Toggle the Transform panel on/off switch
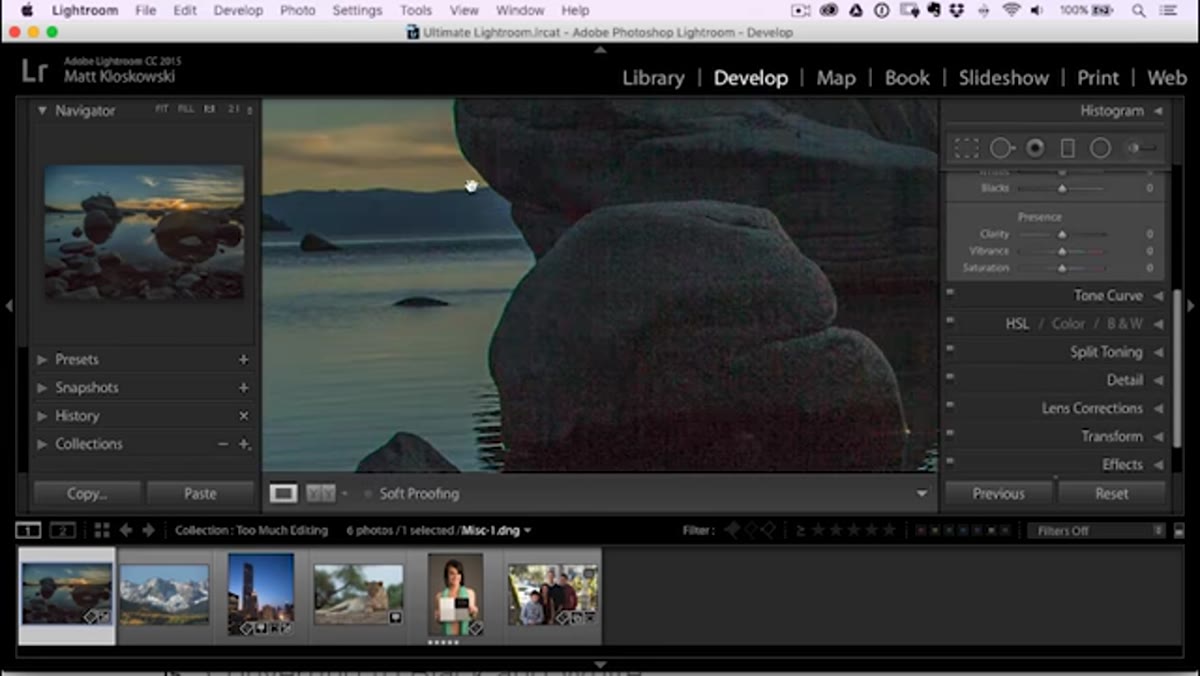This screenshot has width=1200, height=676. coord(950,433)
